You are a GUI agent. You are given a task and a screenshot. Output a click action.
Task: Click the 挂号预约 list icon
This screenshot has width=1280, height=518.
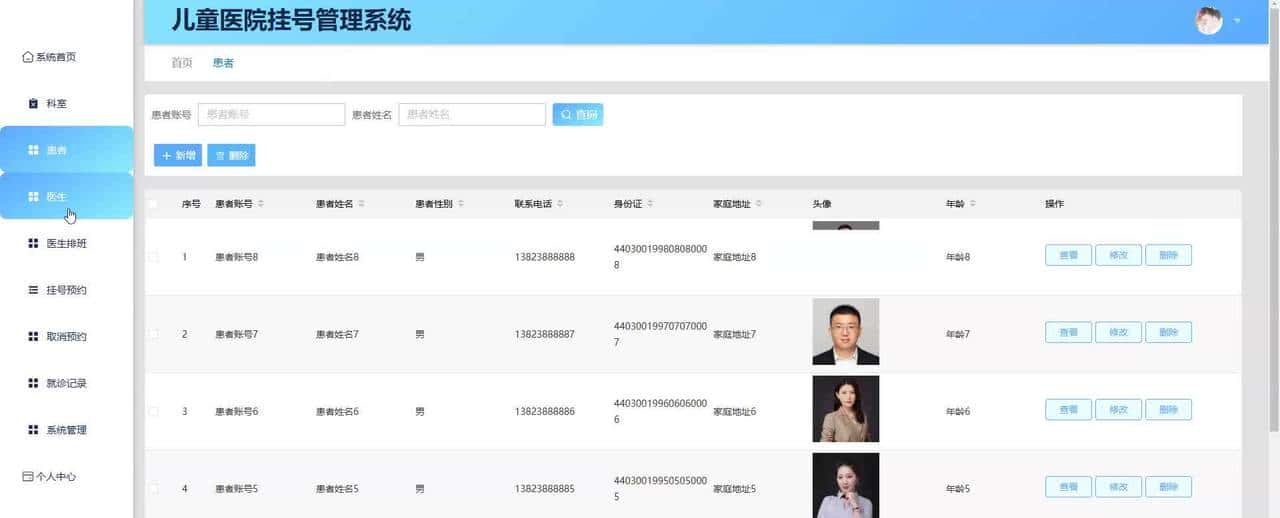[x=33, y=290]
